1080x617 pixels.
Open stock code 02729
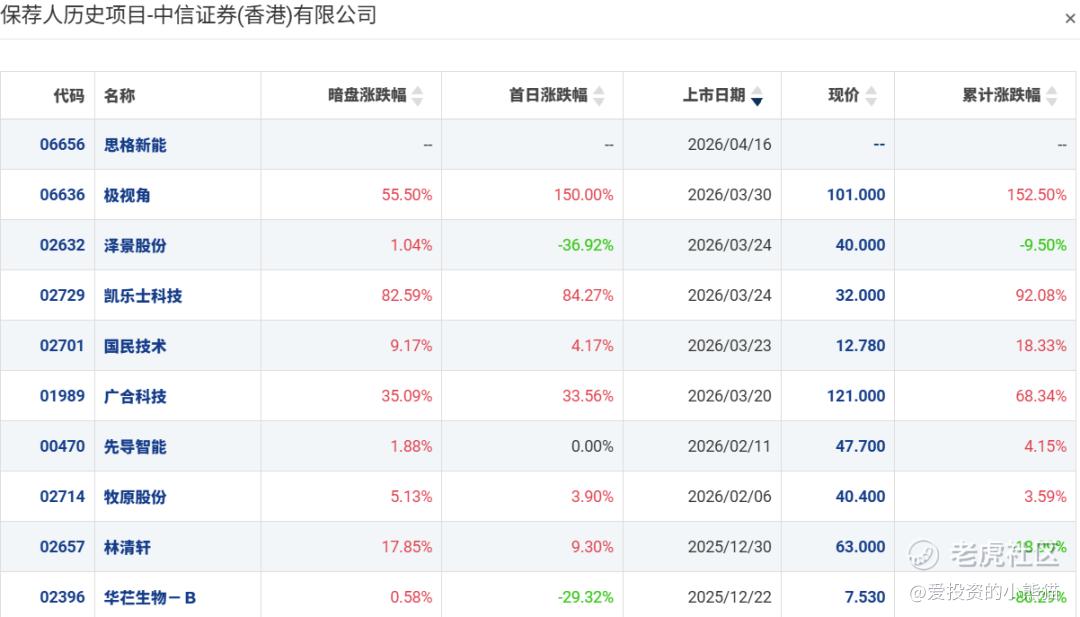coord(62,295)
